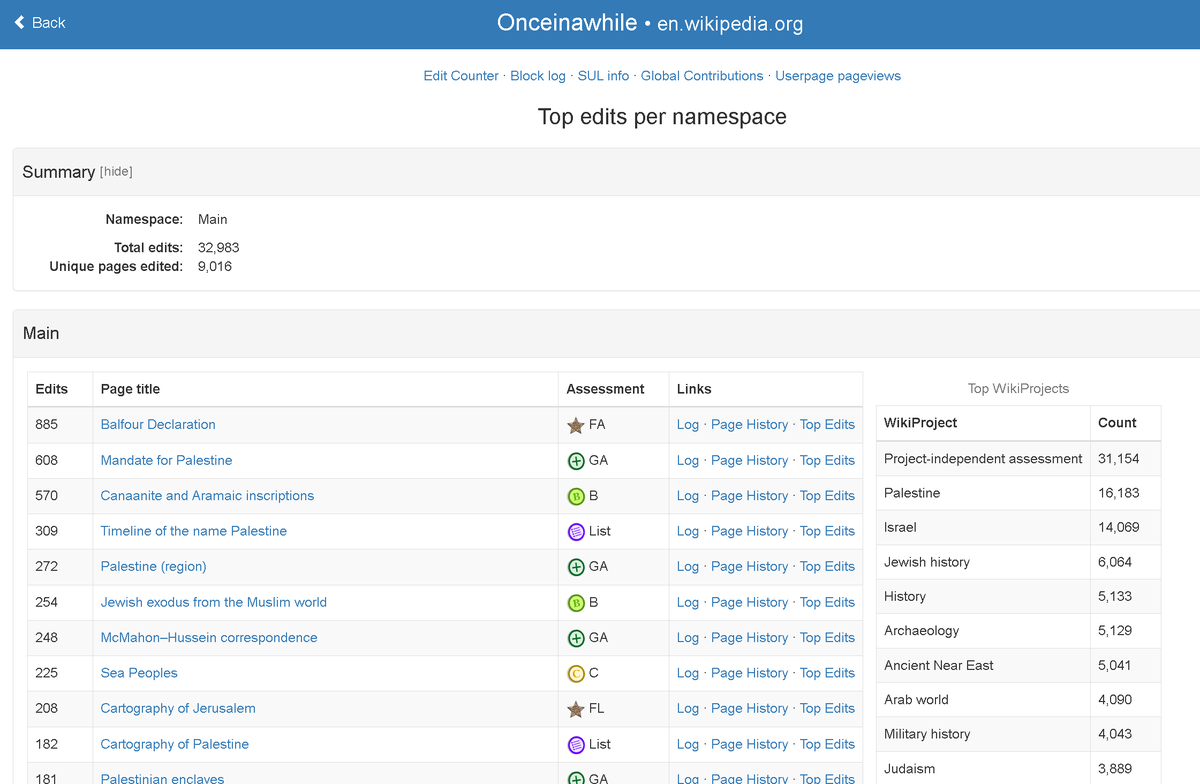Screen dimensions: 1200x784
Task: Open the Edit Counter tool
Action: (x=461, y=76)
